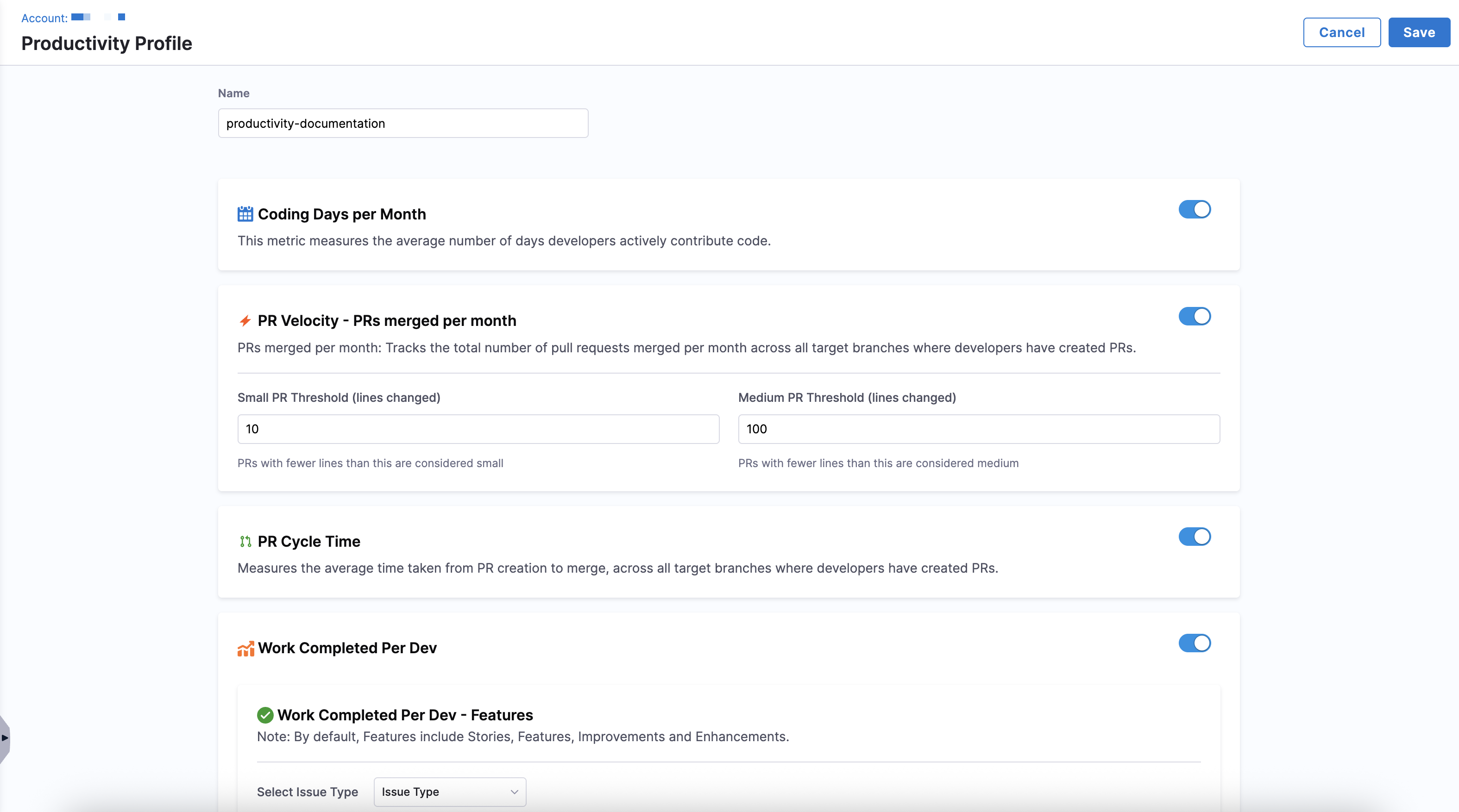Click the Small PR Threshold input field
This screenshot has width=1459, height=812.
tap(478, 429)
